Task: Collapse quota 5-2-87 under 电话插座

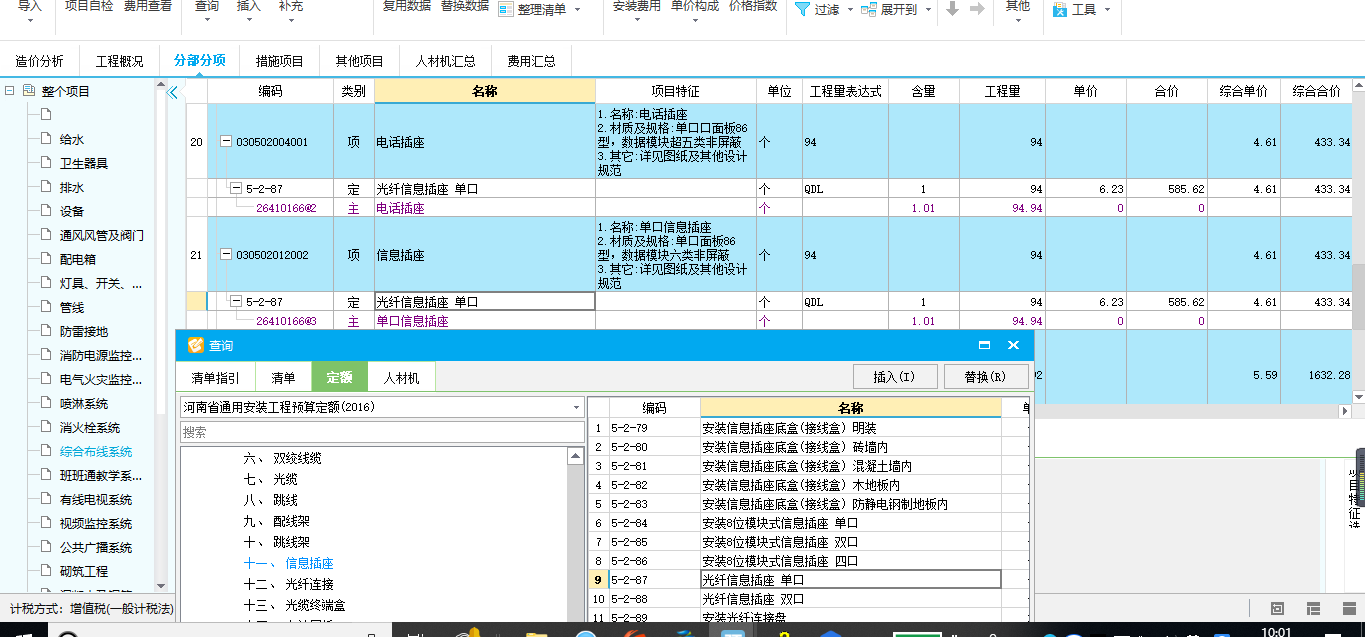Action: [236, 188]
